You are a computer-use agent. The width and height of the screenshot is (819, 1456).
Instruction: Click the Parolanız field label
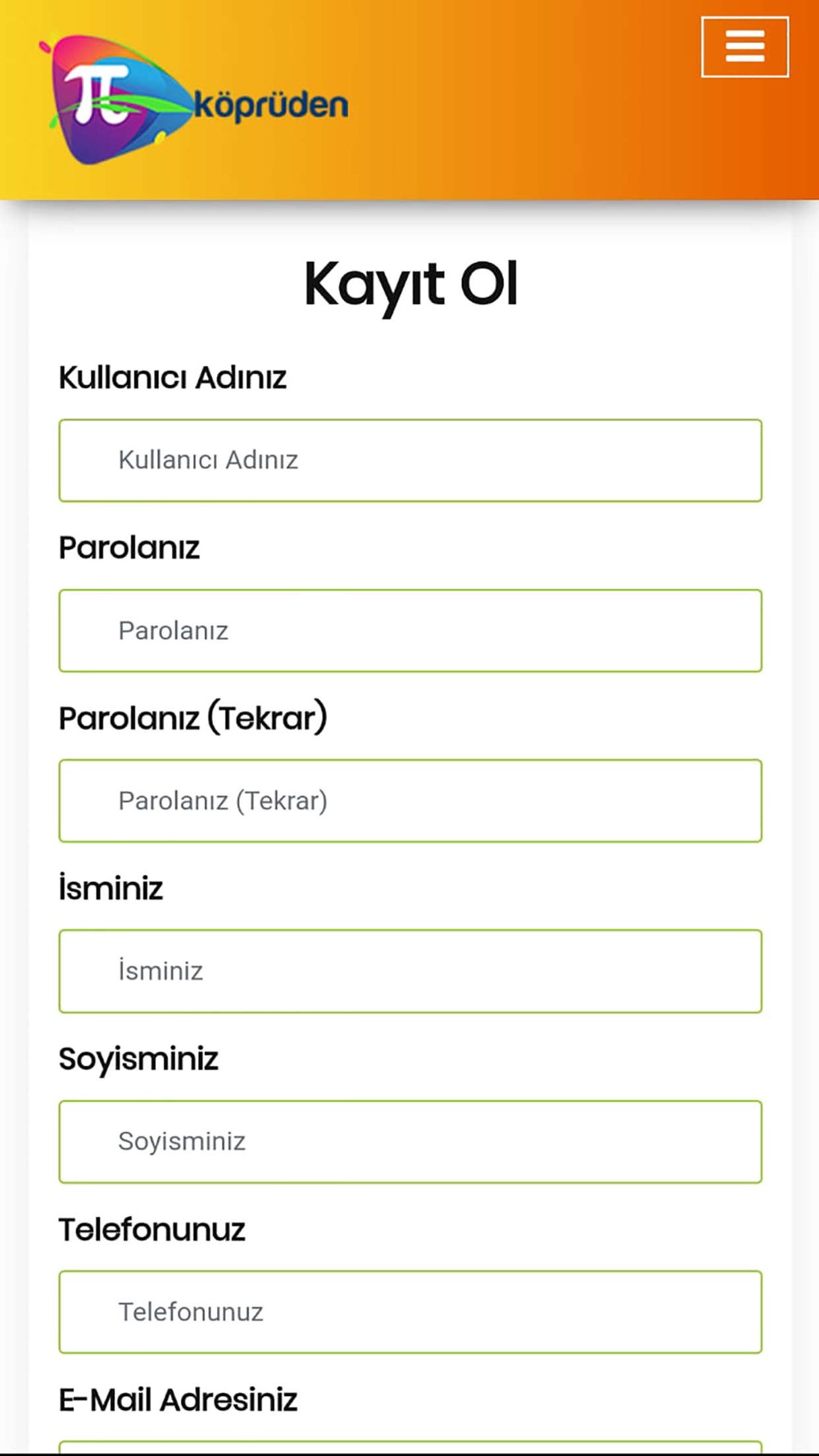pos(129,548)
